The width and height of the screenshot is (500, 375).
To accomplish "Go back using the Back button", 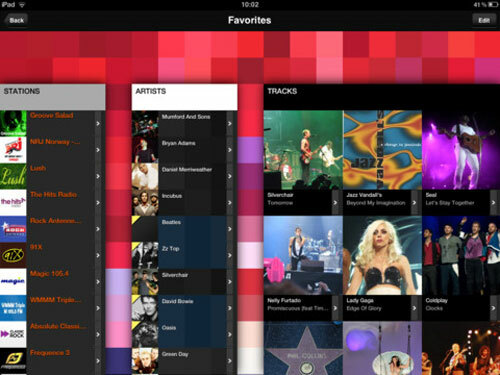I will click(x=16, y=20).
